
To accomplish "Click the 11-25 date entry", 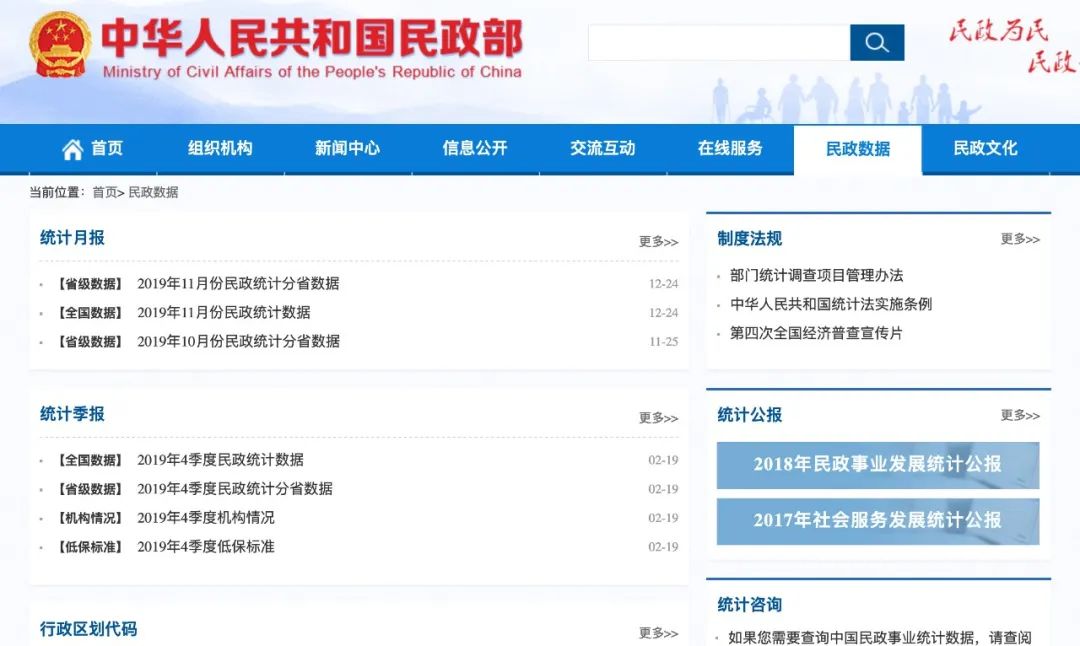I will pyautogui.click(x=663, y=342).
